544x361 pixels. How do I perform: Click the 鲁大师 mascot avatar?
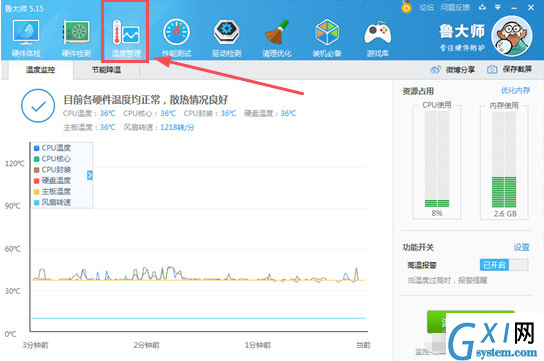pyautogui.click(x=512, y=36)
